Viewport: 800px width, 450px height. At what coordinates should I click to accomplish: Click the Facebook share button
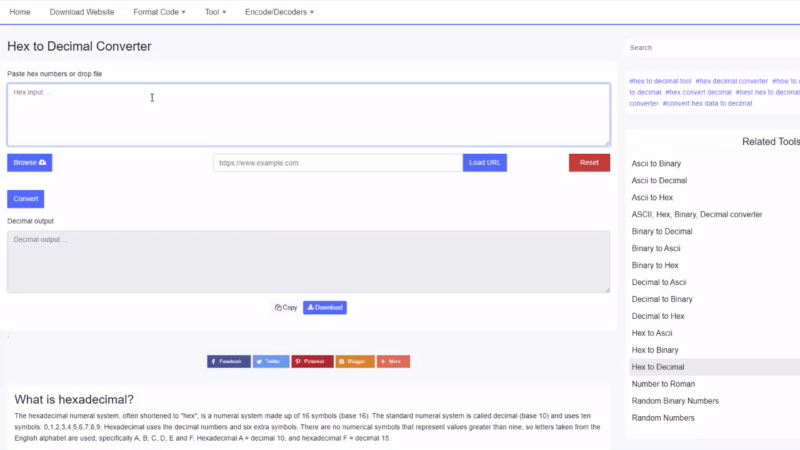point(228,361)
